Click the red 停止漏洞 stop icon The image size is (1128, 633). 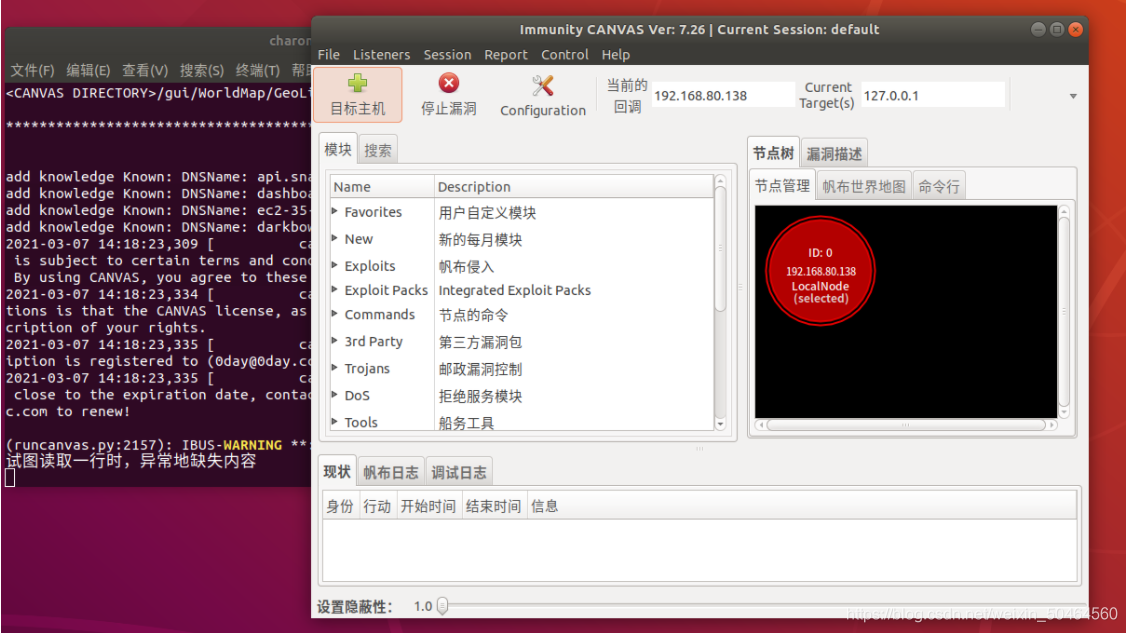click(x=449, y=83)
